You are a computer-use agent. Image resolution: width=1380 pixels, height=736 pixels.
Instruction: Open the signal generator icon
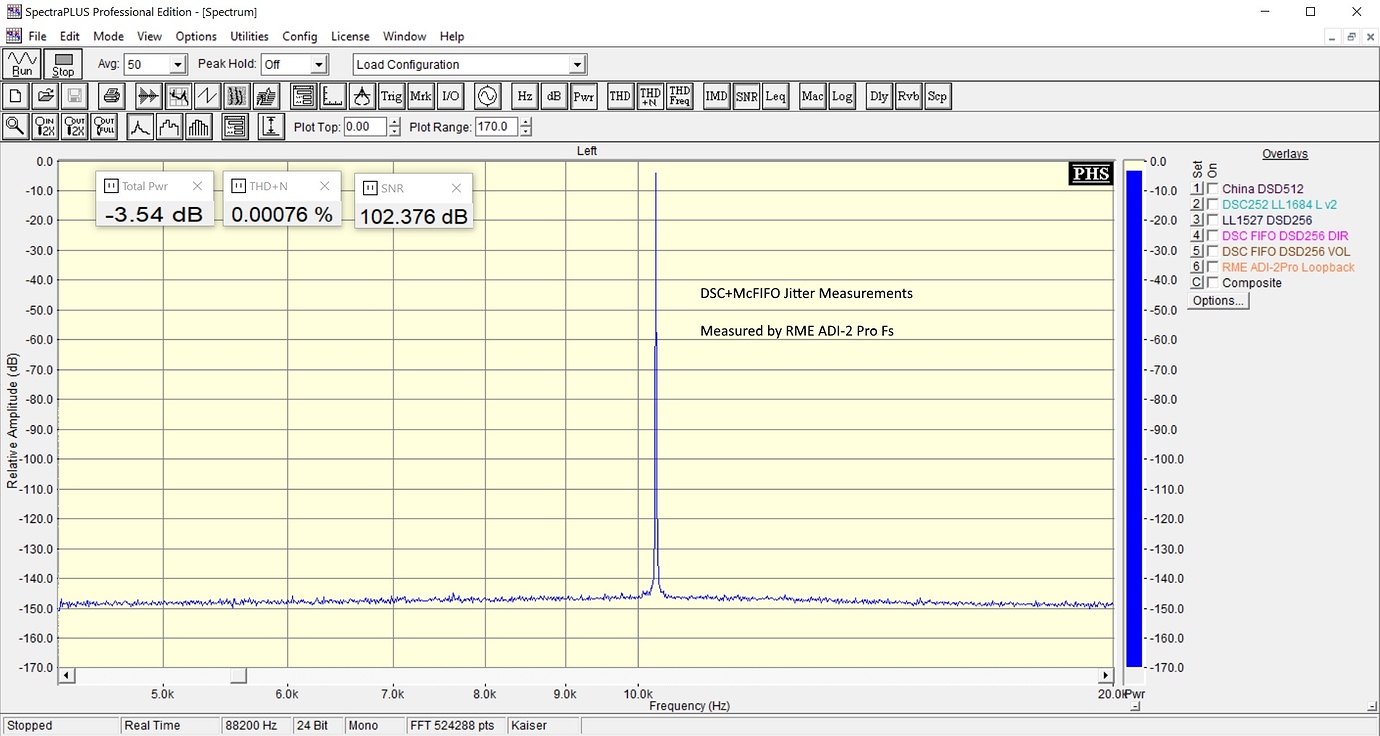pyautogui.click(x=487, y=96)
